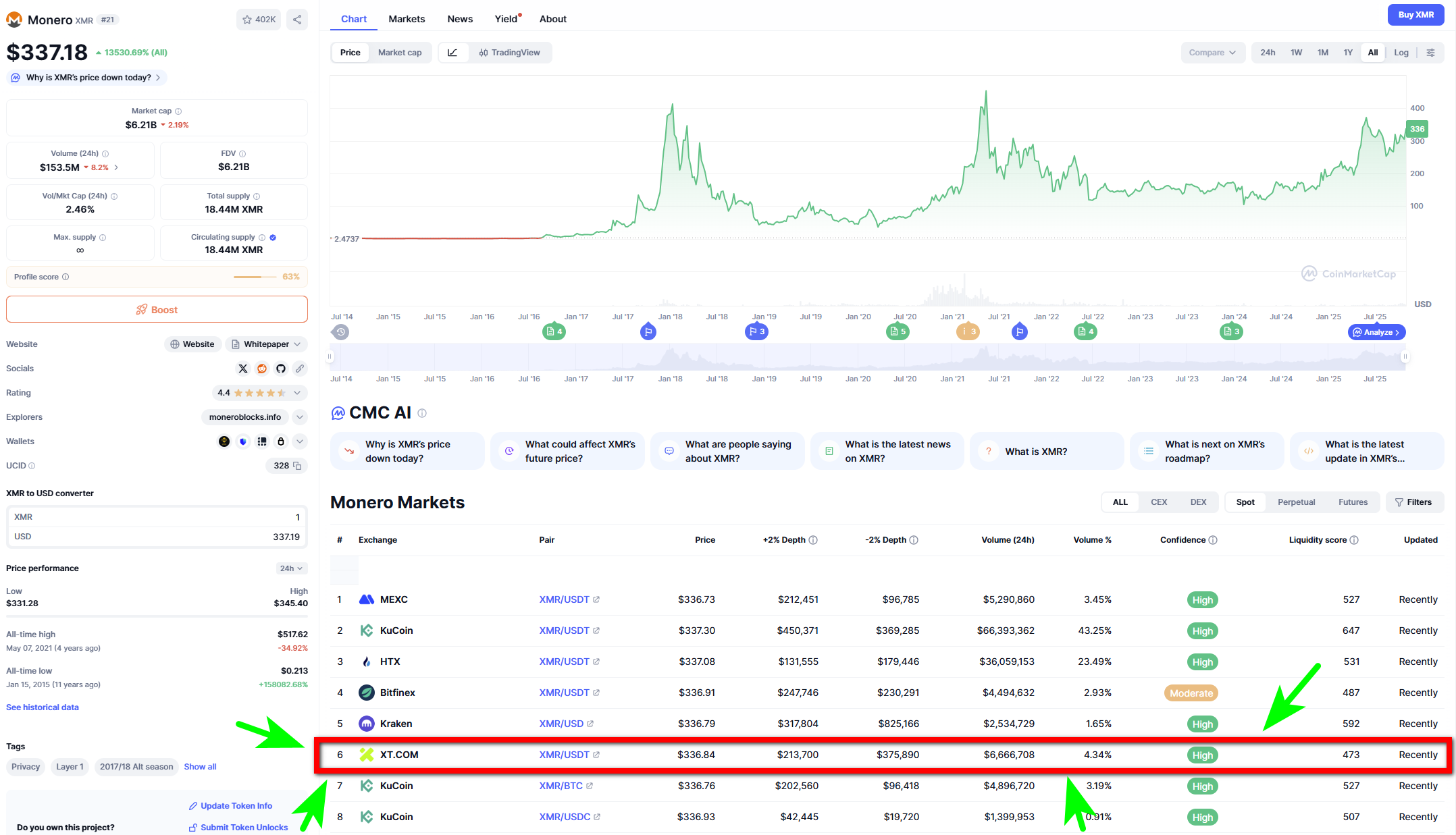The width and height of the screenshot is (1456, 835).
Task: Open the News tab
Action: [x=460, y=19]
